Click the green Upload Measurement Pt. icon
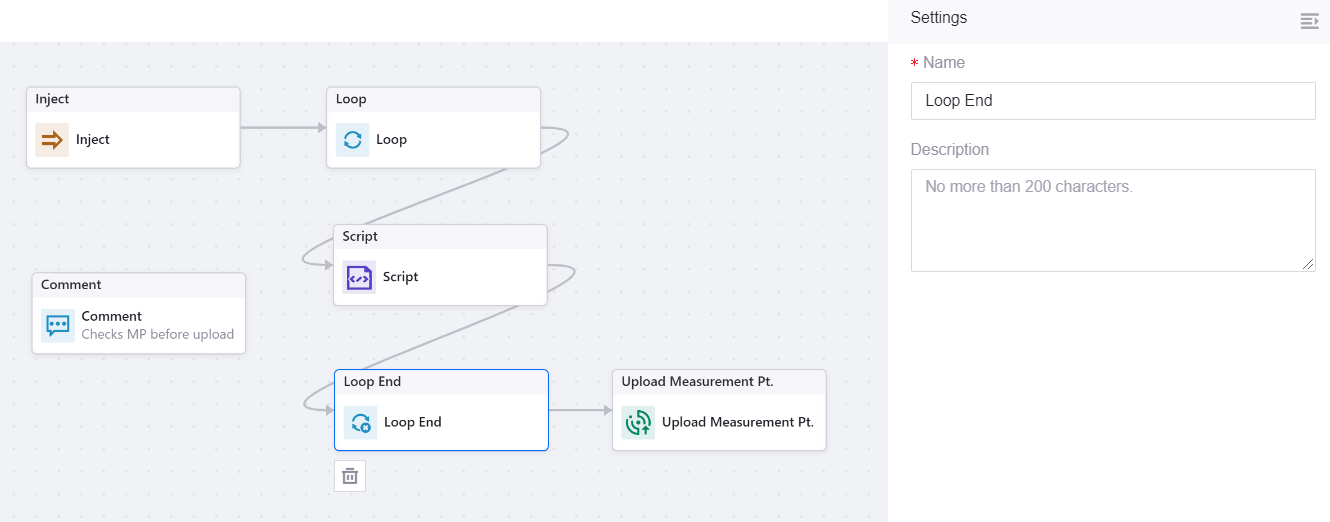The height and width of the screenshot is (522, 1330). [x=638, y=423]
